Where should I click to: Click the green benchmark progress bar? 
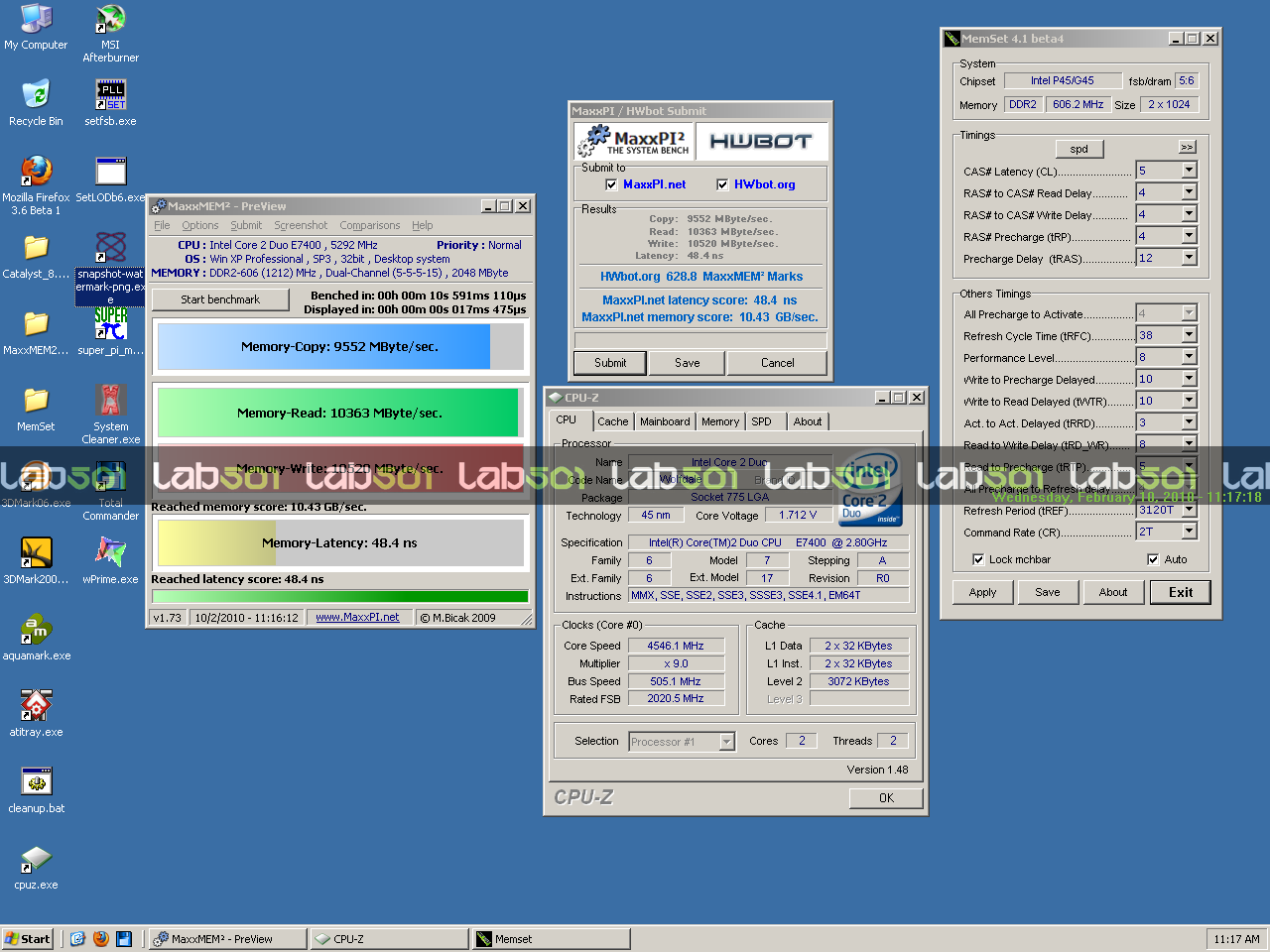click(x=340, y=597)
